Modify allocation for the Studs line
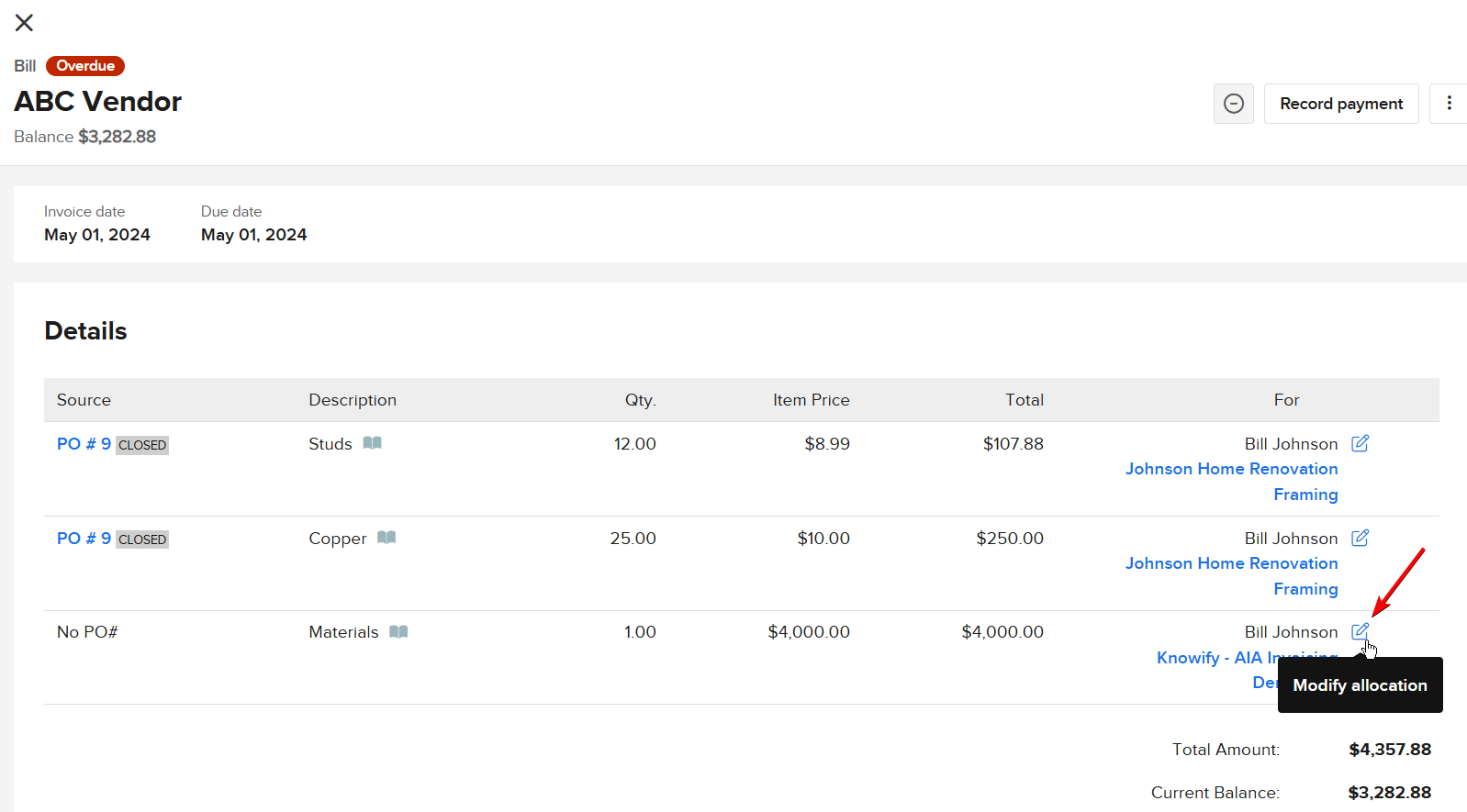The image size is (1467, 812). tap(1360, 444)
